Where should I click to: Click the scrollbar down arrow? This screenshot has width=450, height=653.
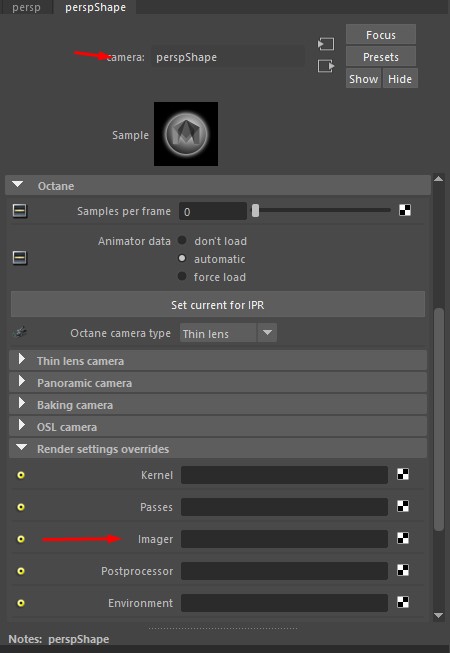(438, 615)
